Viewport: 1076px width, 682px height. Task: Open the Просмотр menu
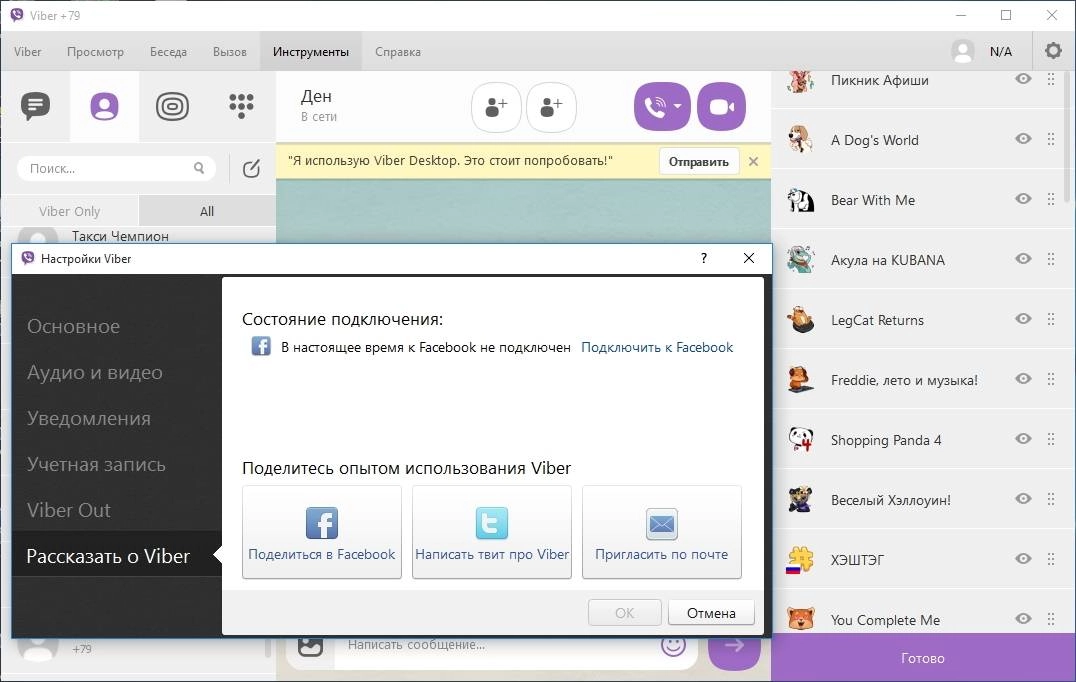coord(95,51)
